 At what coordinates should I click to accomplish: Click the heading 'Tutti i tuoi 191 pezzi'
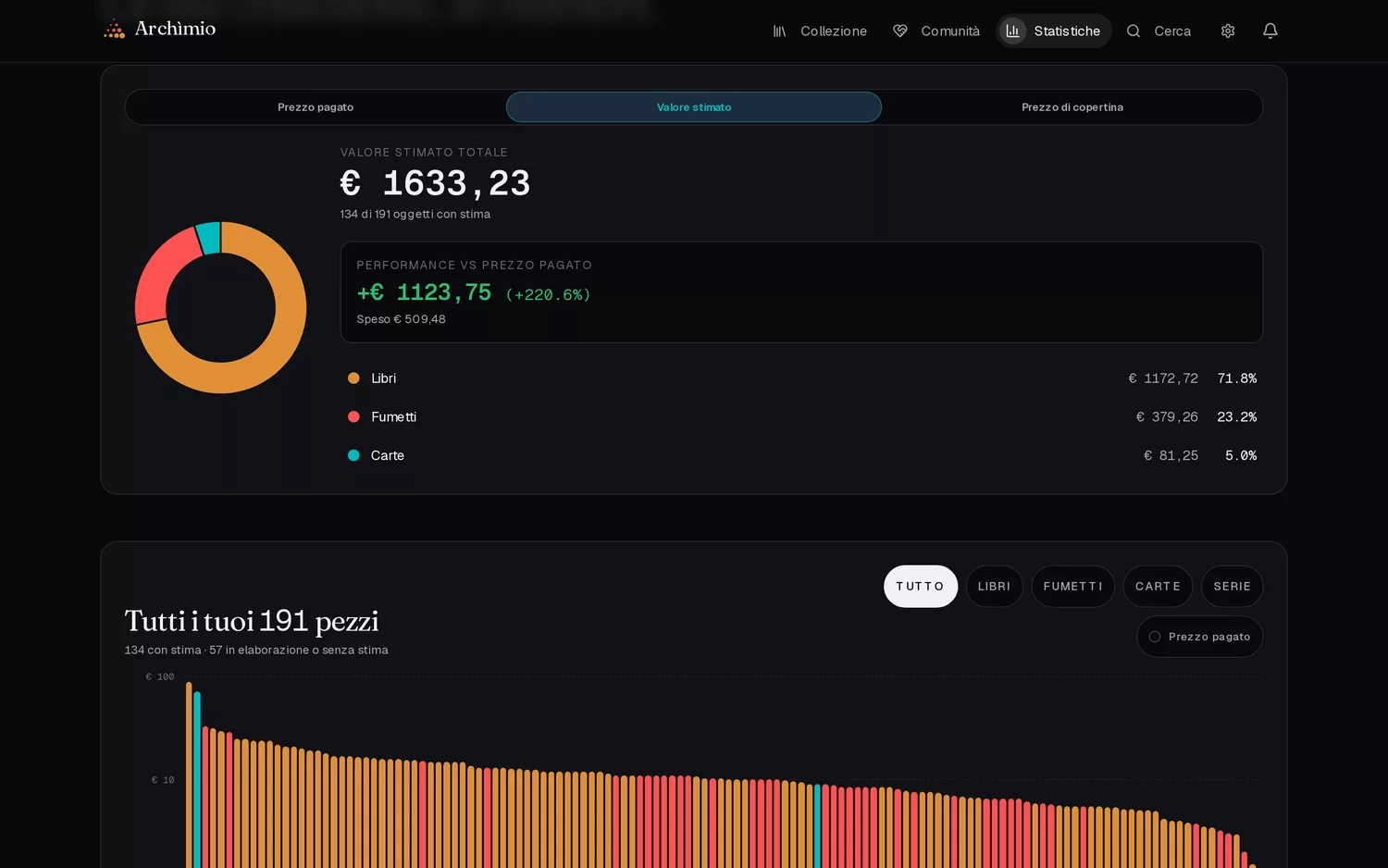(252, 621)
